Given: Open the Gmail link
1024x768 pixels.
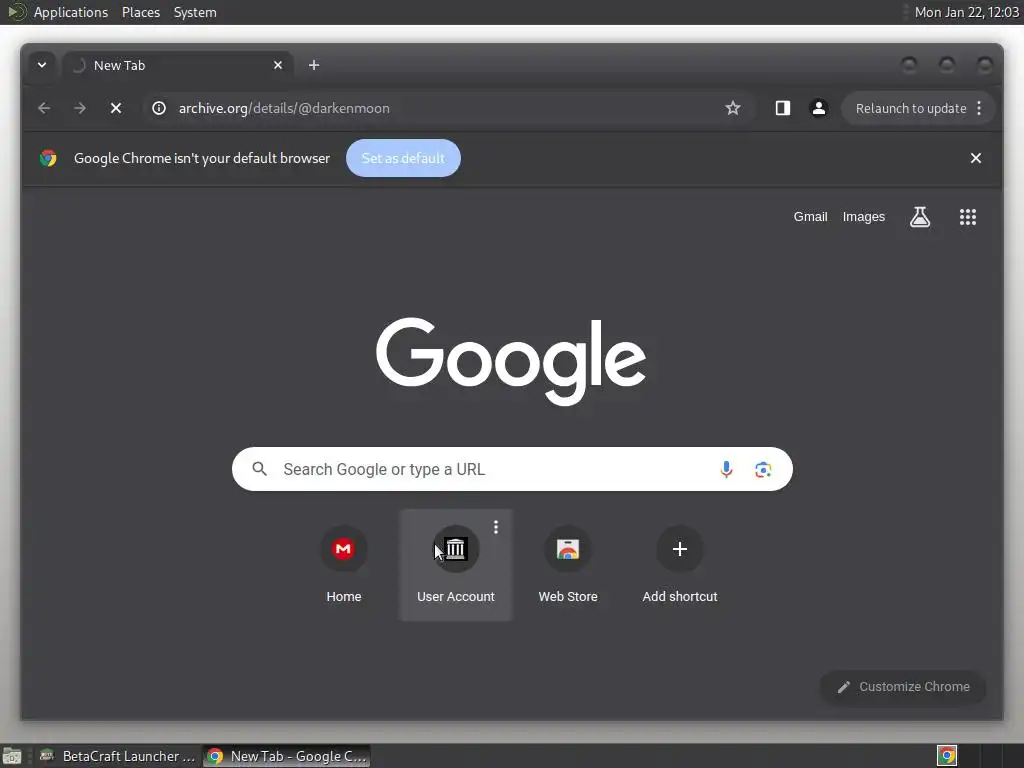Looking at the screenshot, I should 810,217.
